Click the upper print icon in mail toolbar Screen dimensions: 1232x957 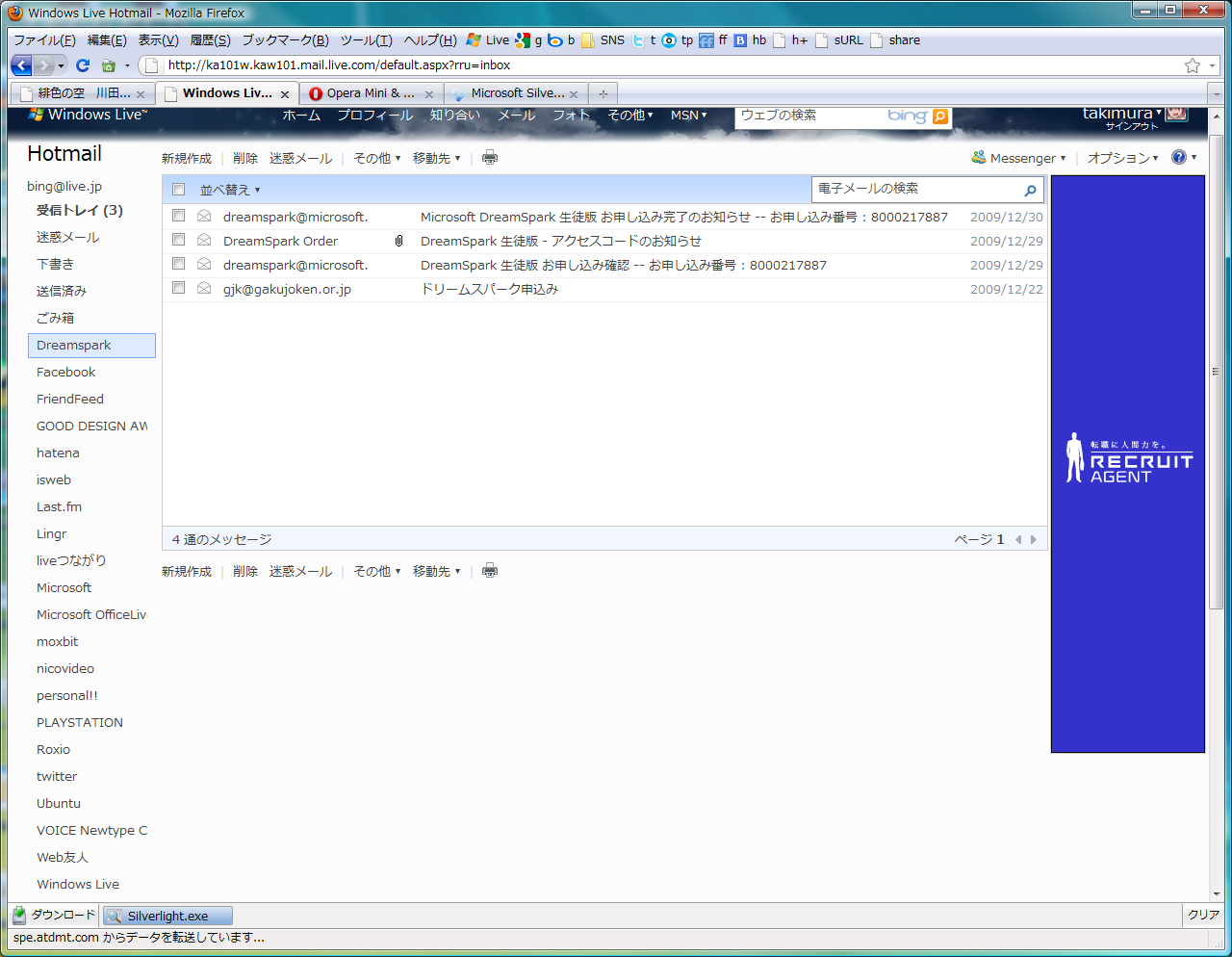point(490,158)
